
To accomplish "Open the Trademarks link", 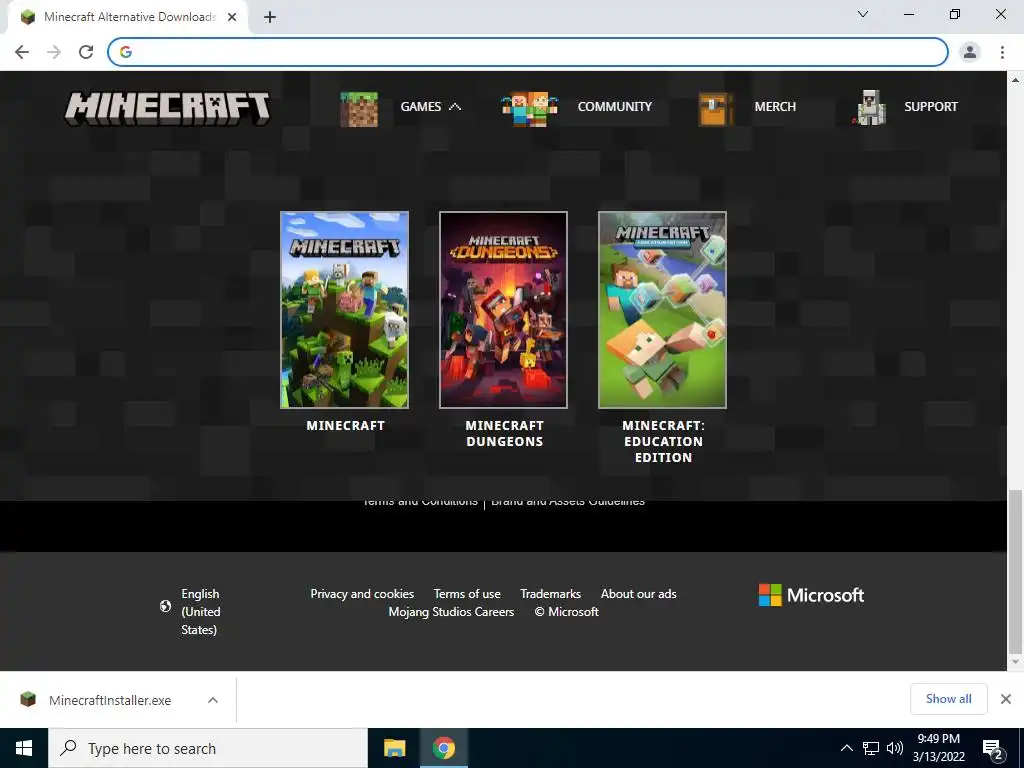I will tap(551, 594).
